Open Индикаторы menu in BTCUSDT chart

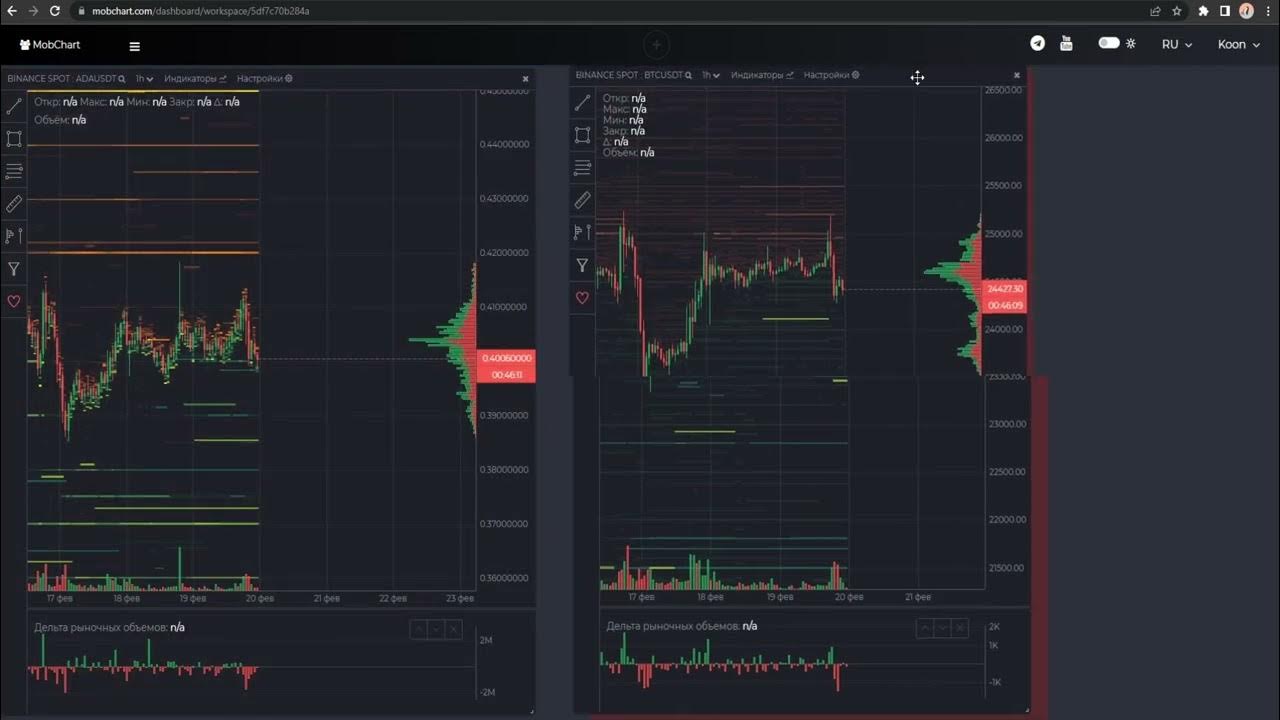click(x=762, y=75)
